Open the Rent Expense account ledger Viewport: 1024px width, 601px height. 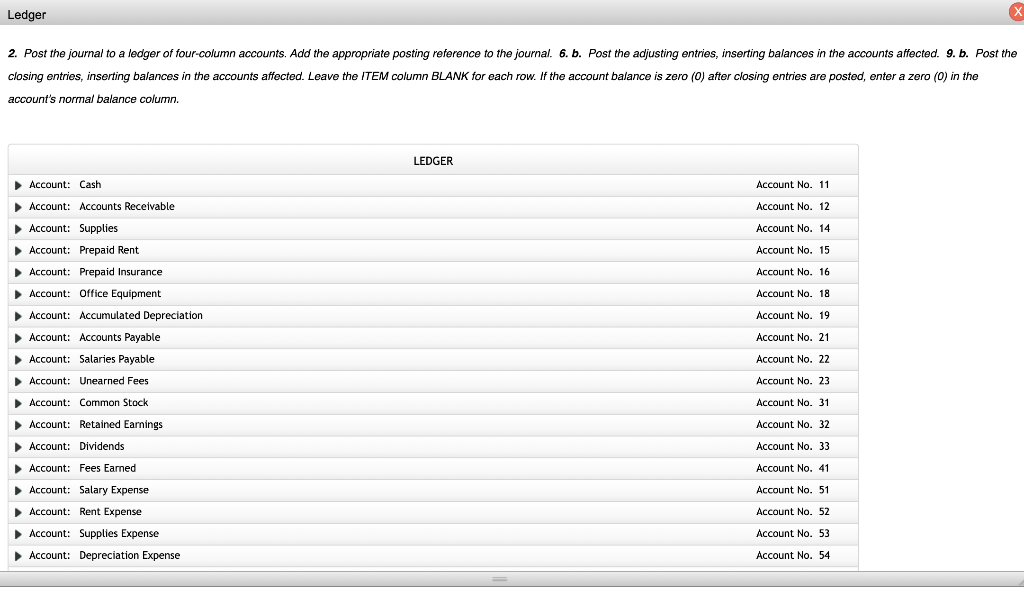[x=18, y=511]
